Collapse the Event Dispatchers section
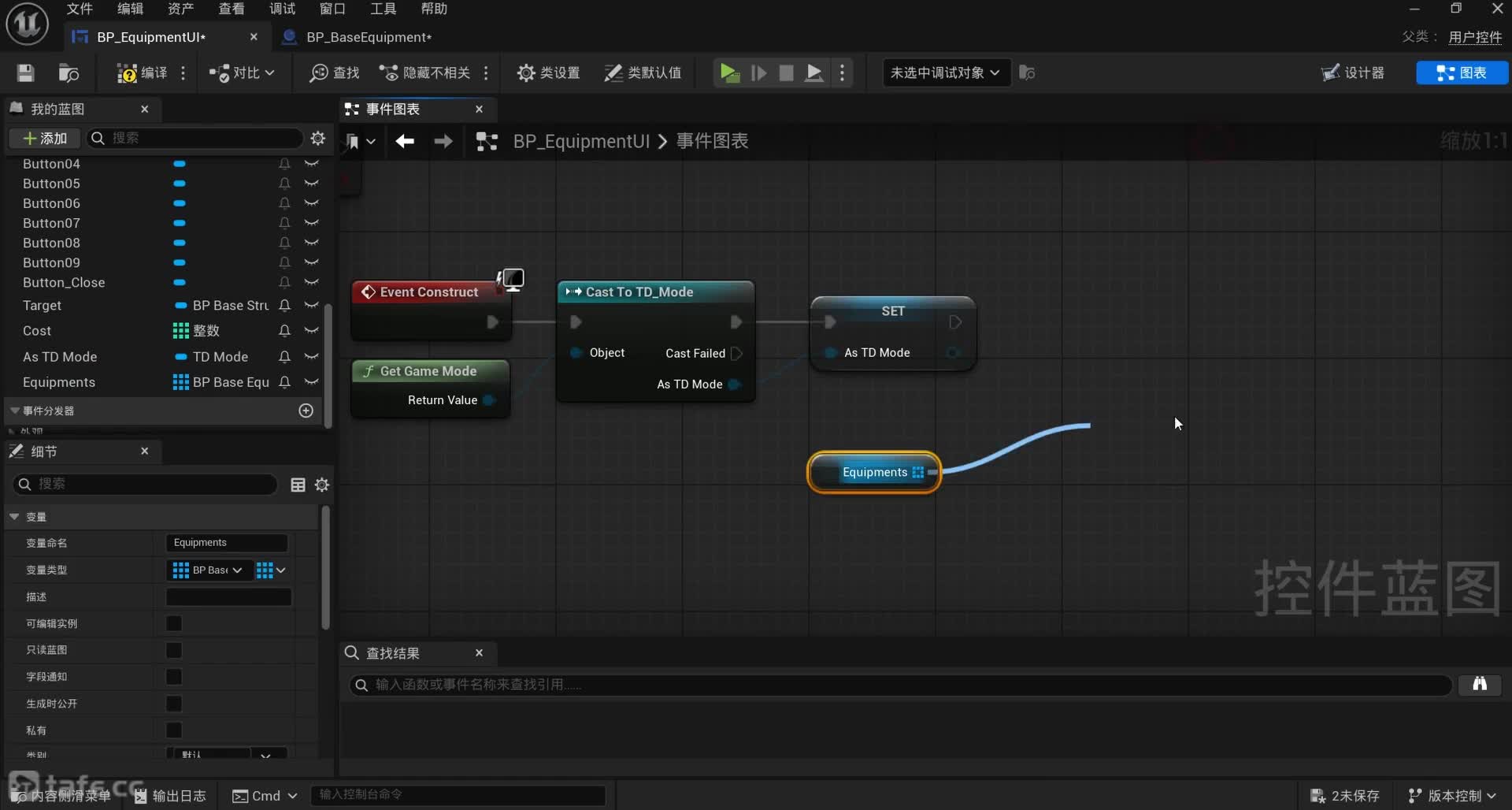 (x=15, y=411)
